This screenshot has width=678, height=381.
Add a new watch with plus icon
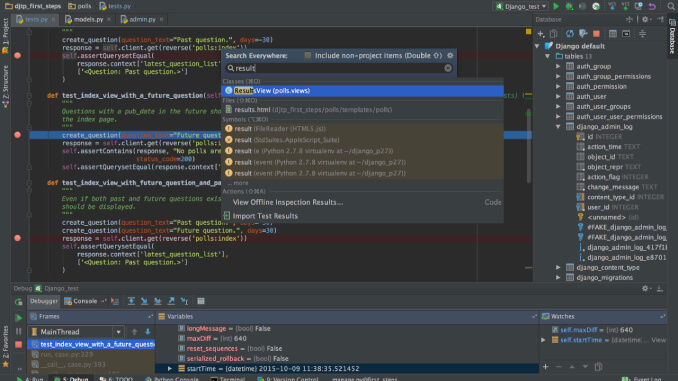(545, 367)
